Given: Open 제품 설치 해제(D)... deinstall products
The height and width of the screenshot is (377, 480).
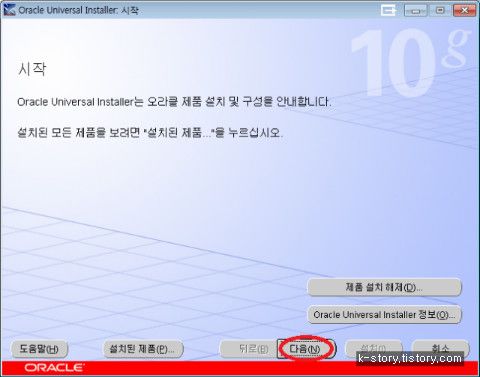Looking at the screenshot, I should pyautogui.click(x=384, y=287).
